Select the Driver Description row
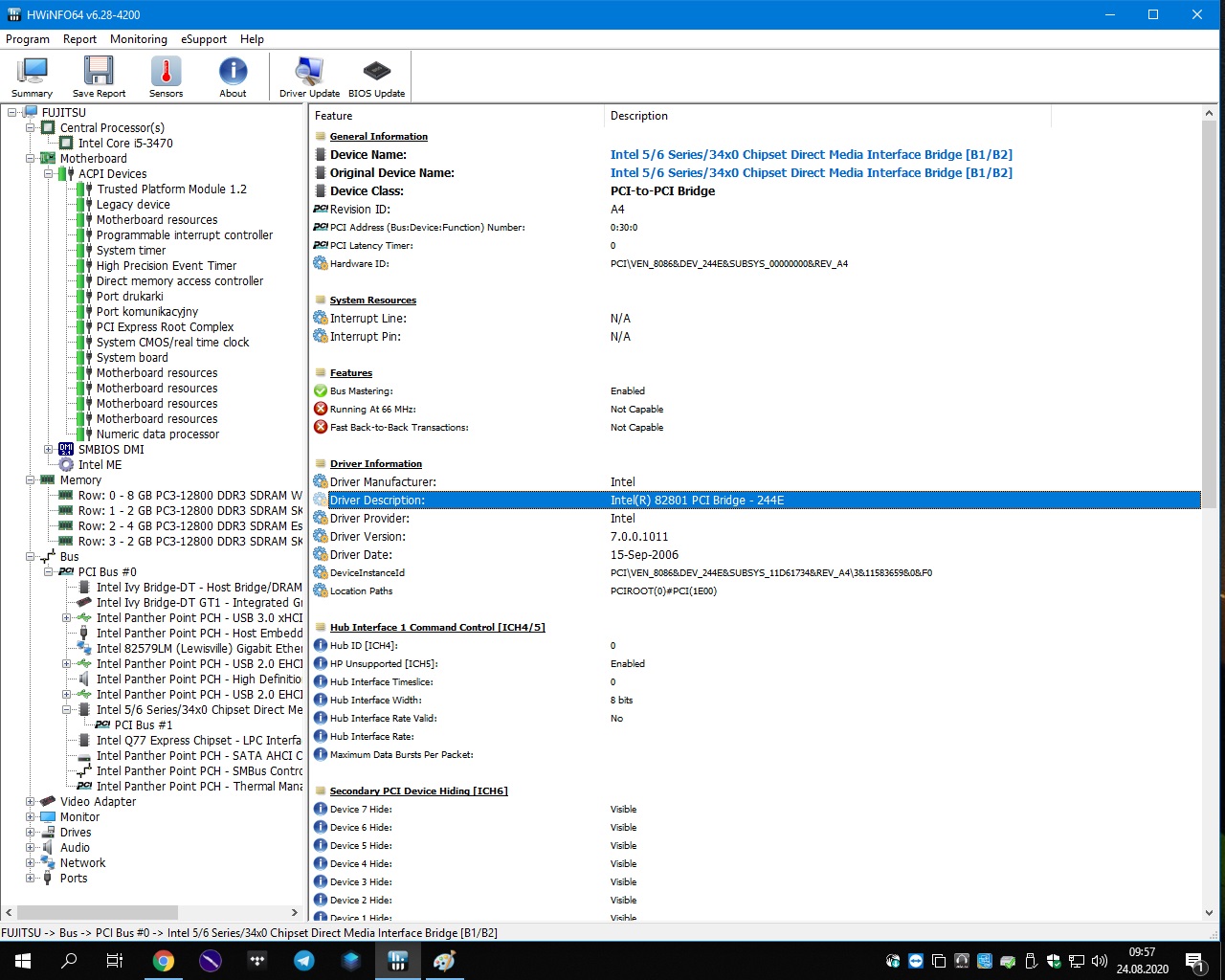 756,501
